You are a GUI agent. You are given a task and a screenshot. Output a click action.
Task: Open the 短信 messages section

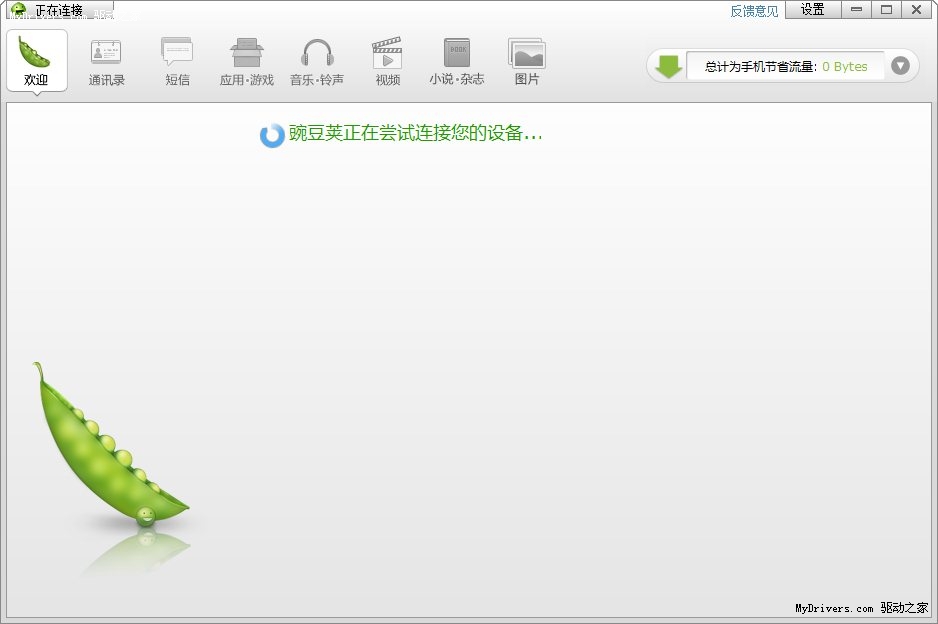tap(177, 62)
